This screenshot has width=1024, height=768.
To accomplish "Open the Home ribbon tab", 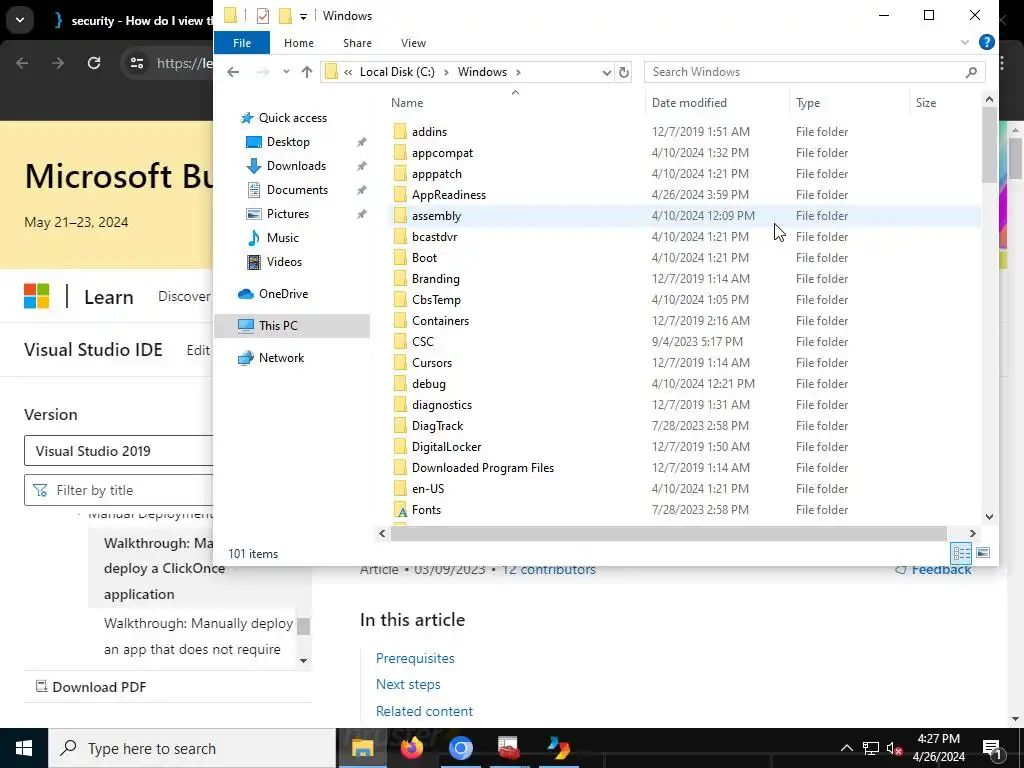I will click(x=298, y=43).
